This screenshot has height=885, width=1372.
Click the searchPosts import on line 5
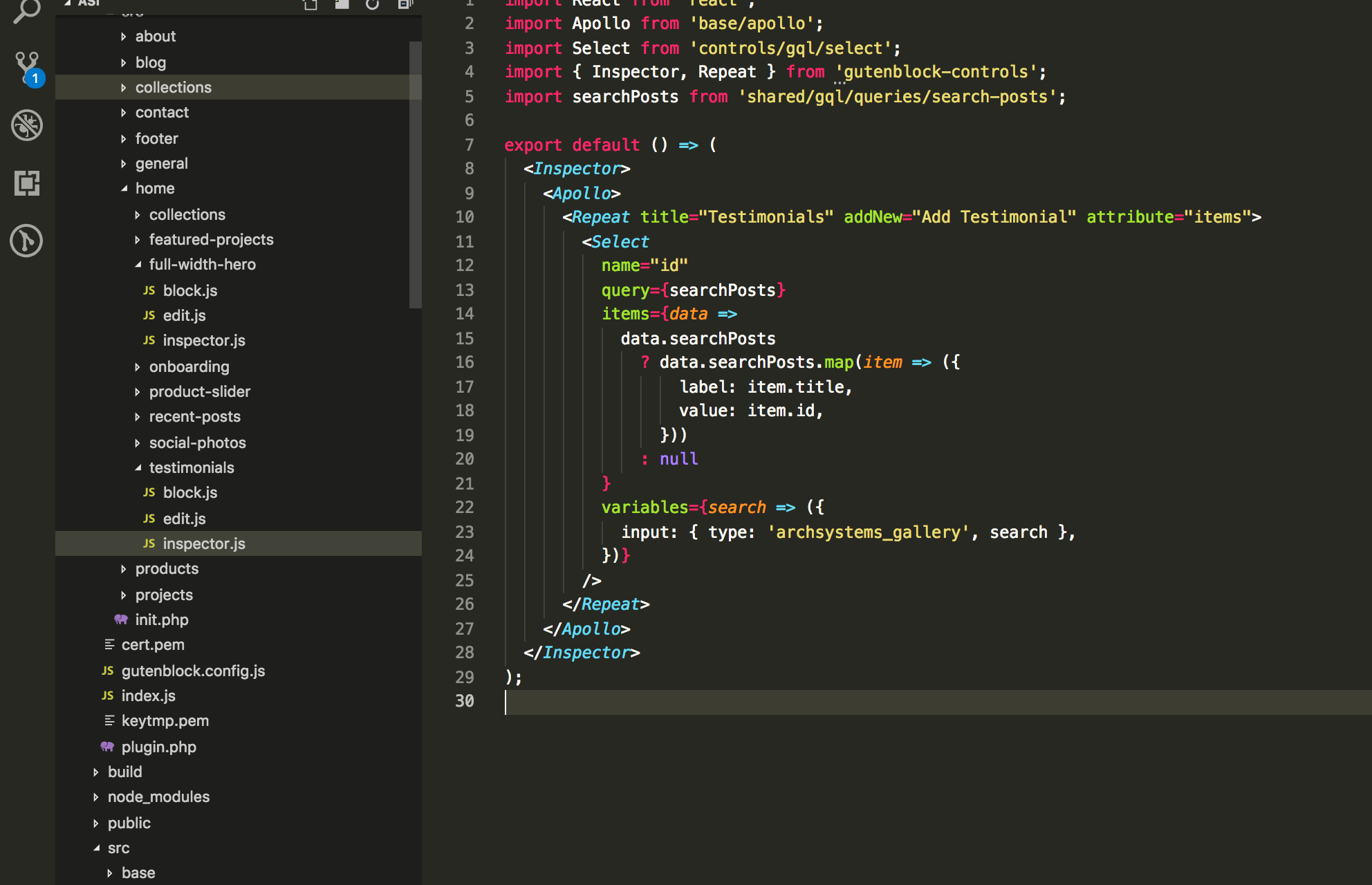click(x=624, y=96)
